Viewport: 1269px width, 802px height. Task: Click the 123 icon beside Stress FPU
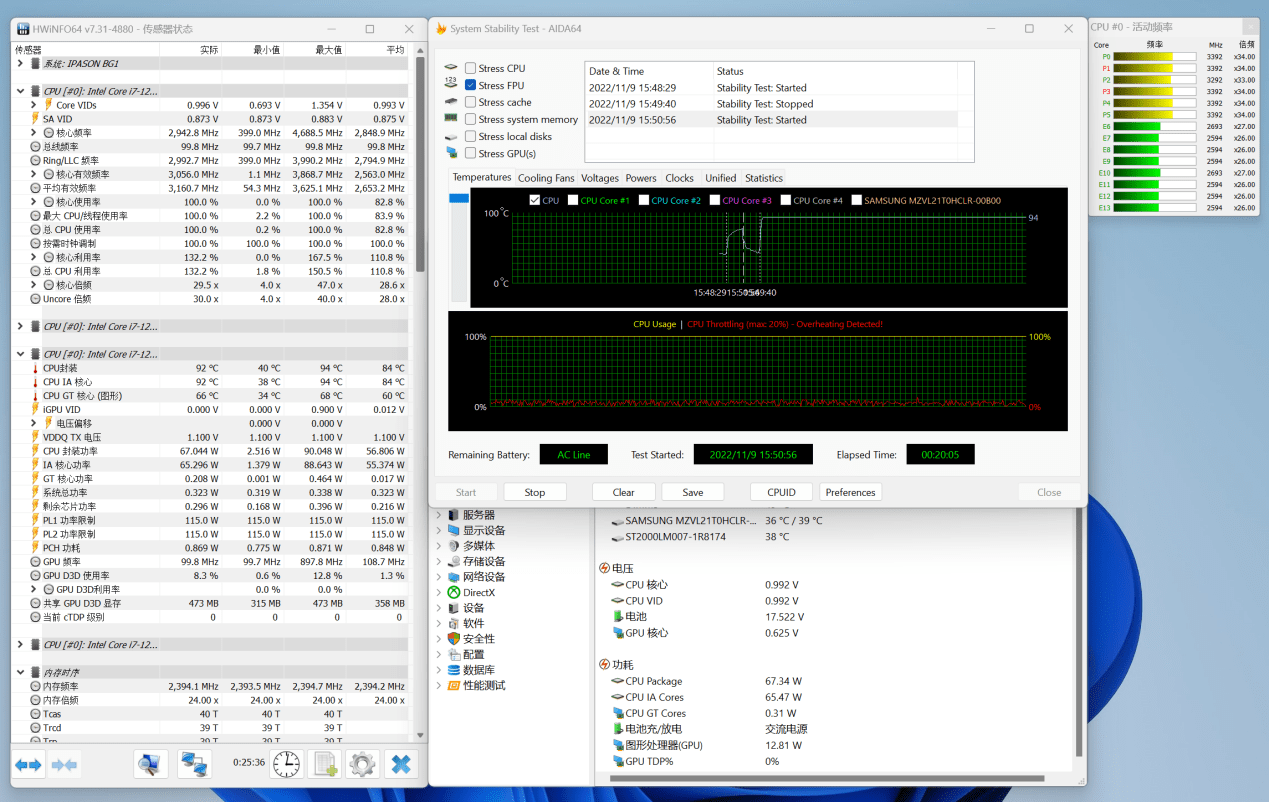451,85
